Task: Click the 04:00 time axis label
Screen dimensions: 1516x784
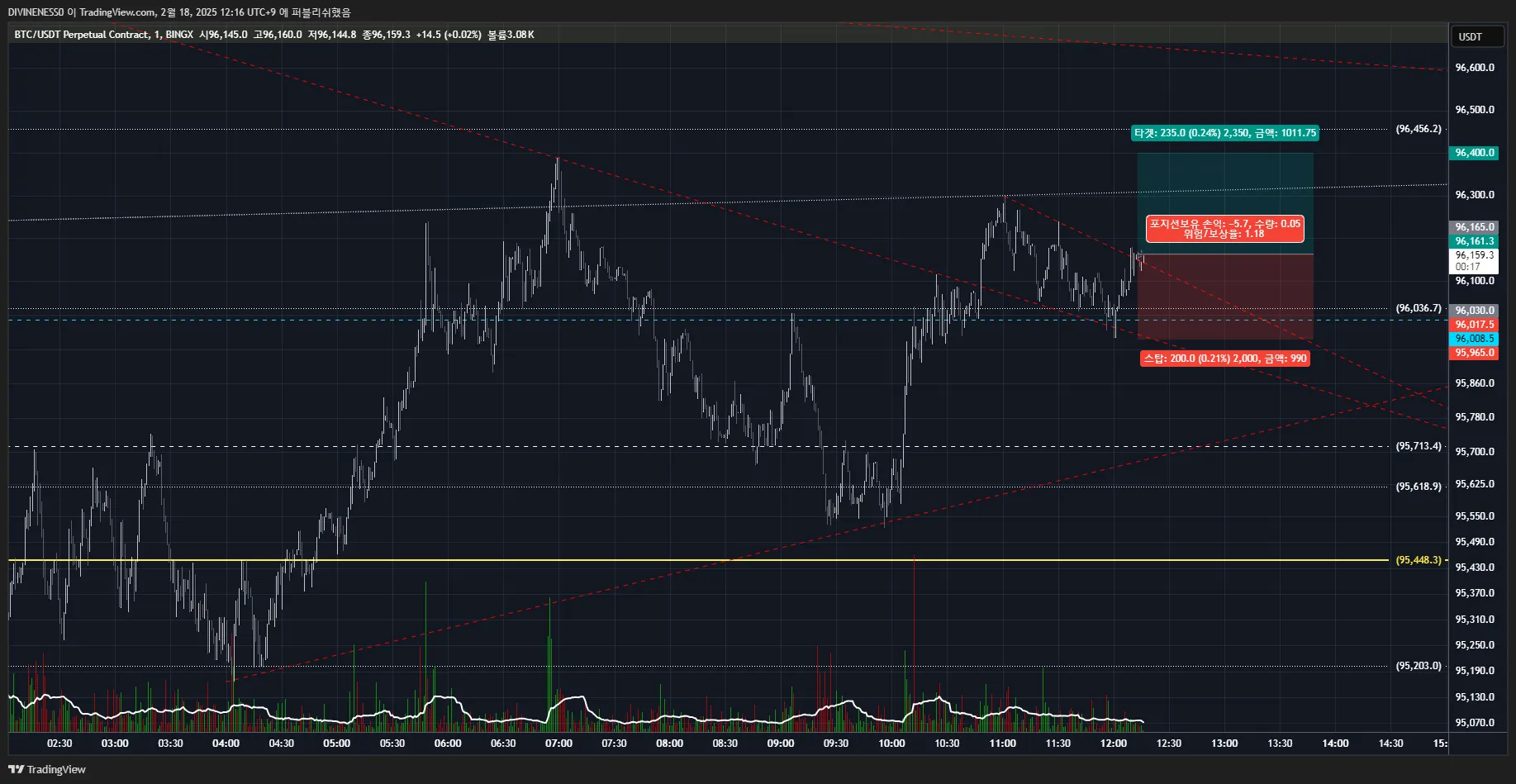Action: click(226, 744)
